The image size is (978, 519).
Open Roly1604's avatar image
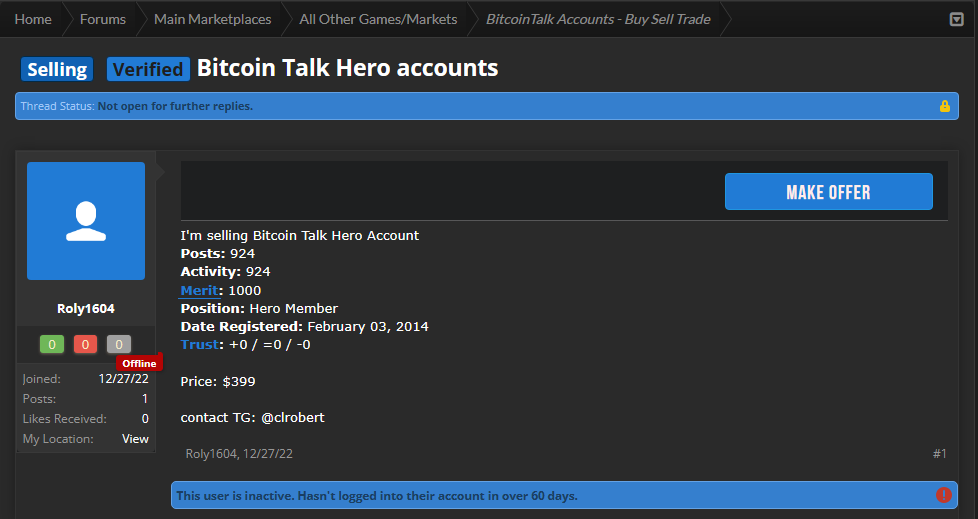(86, 221)
